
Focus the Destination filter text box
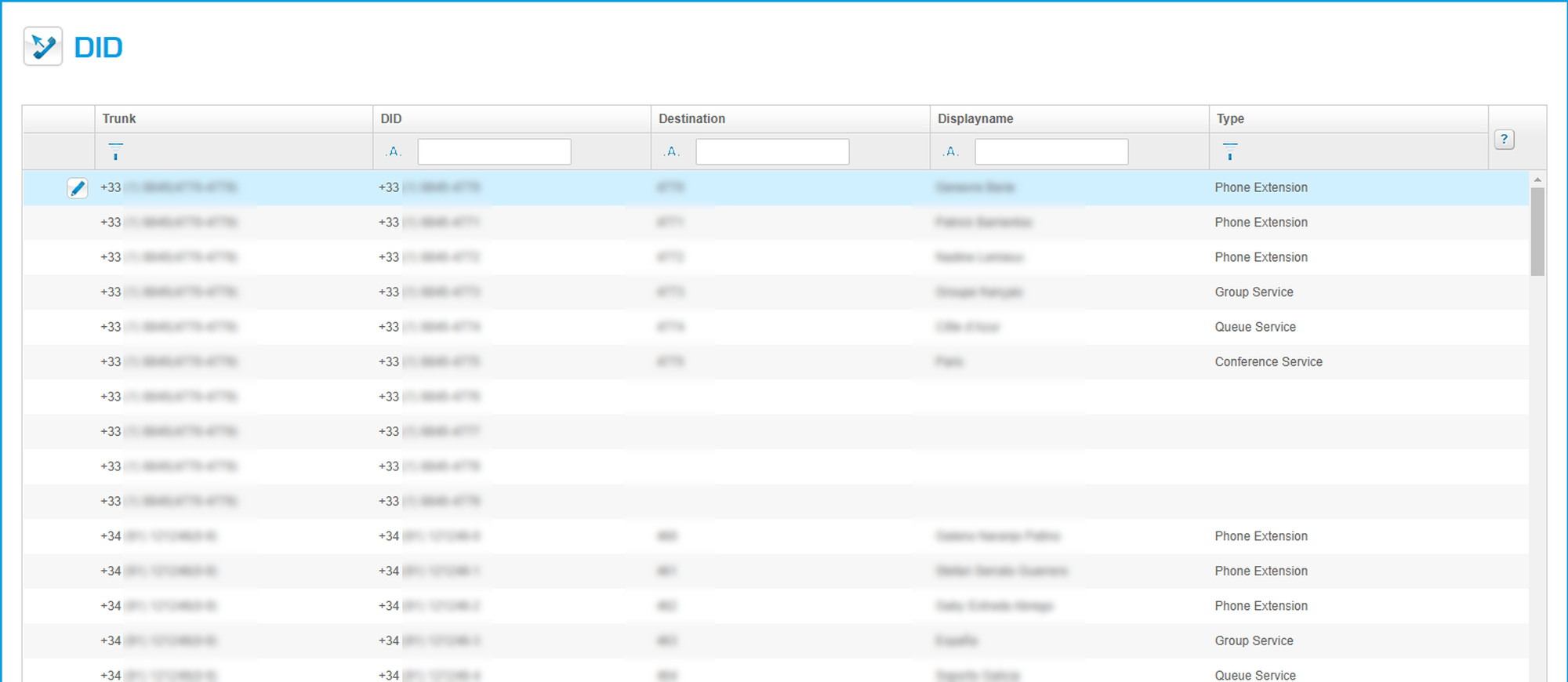click(x=772, y=152)
